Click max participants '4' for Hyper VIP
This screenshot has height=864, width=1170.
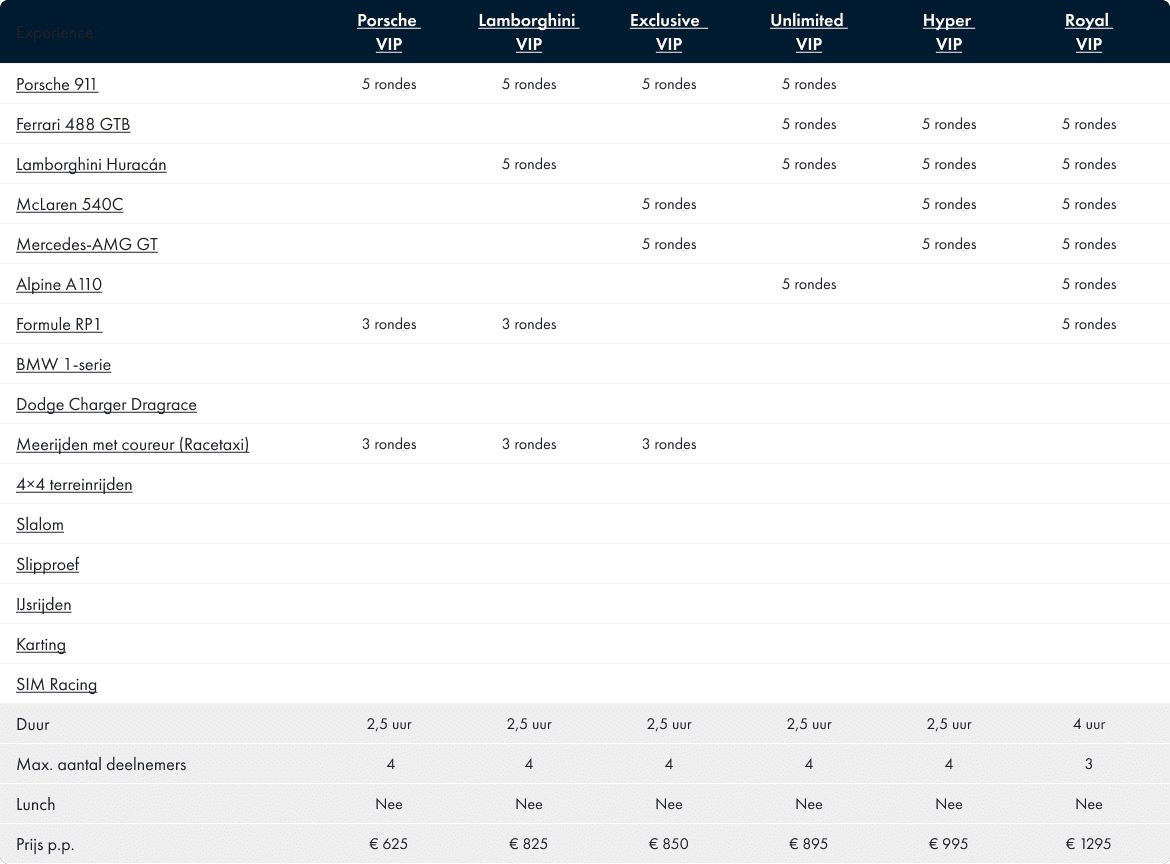coord(948,764)
